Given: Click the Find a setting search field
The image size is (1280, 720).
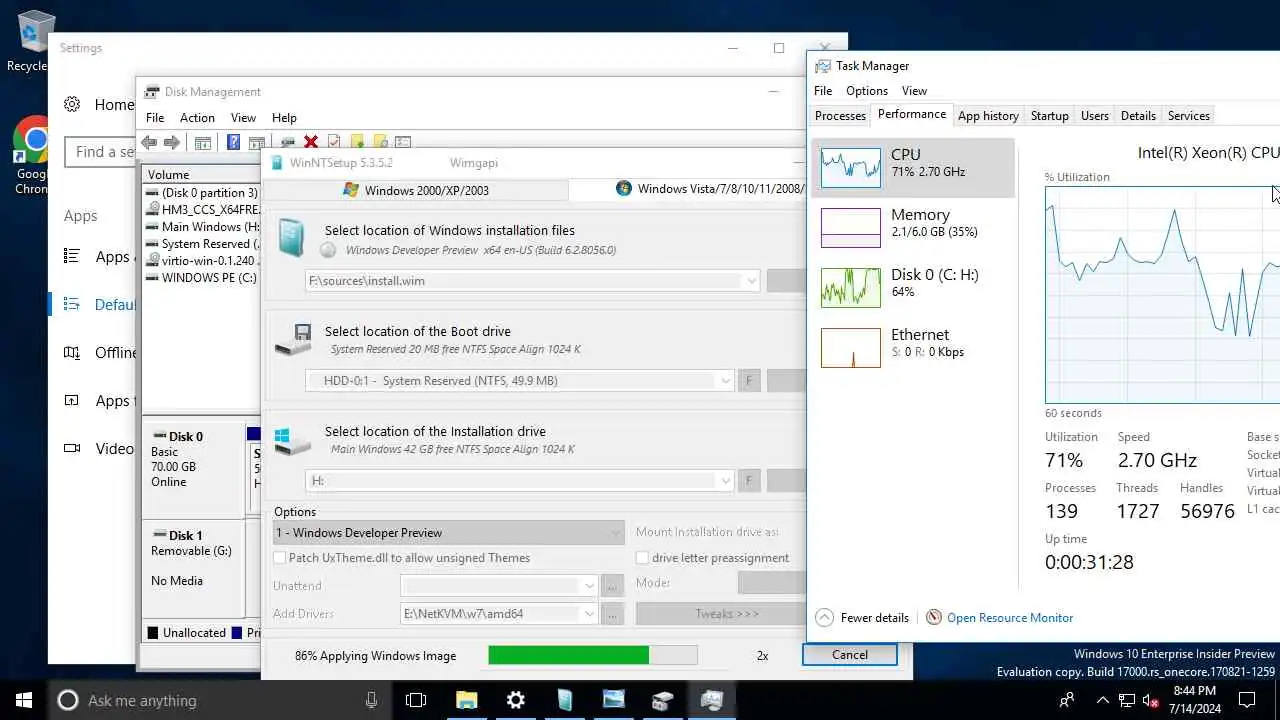Looking at the screenshot, I should click(x=100, y=152).
